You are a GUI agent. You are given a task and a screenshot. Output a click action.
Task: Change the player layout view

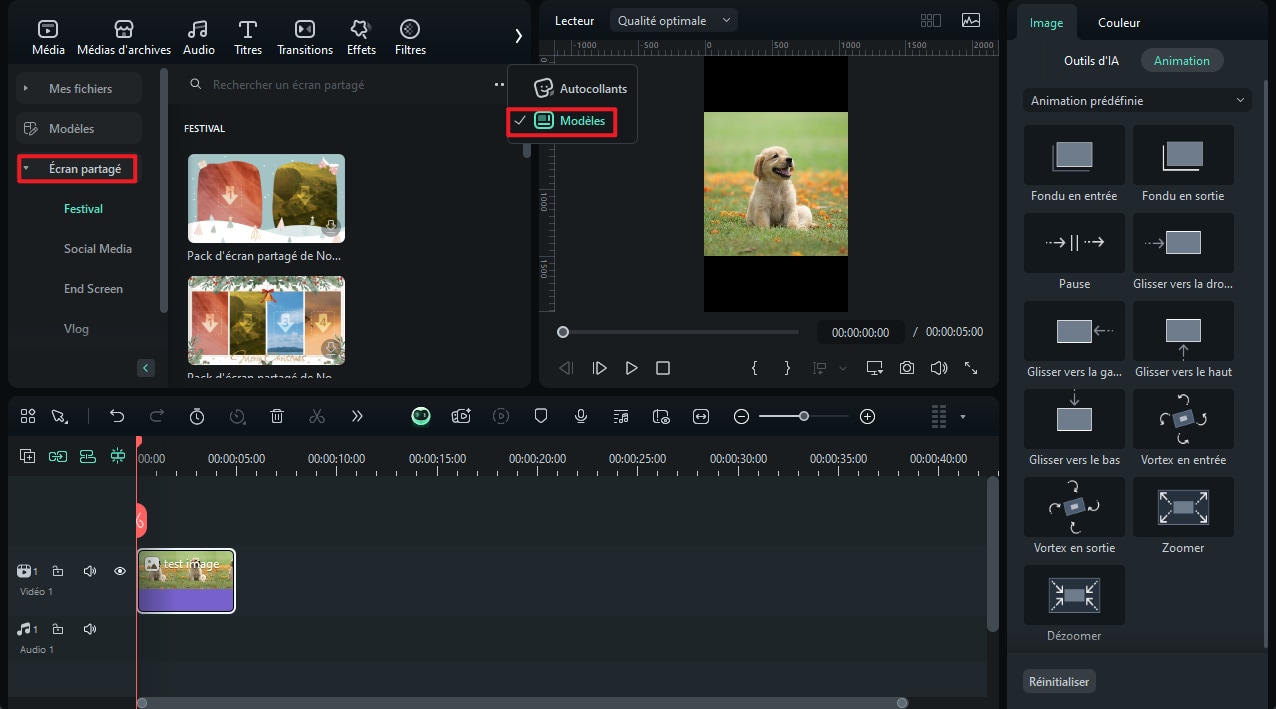931,20
